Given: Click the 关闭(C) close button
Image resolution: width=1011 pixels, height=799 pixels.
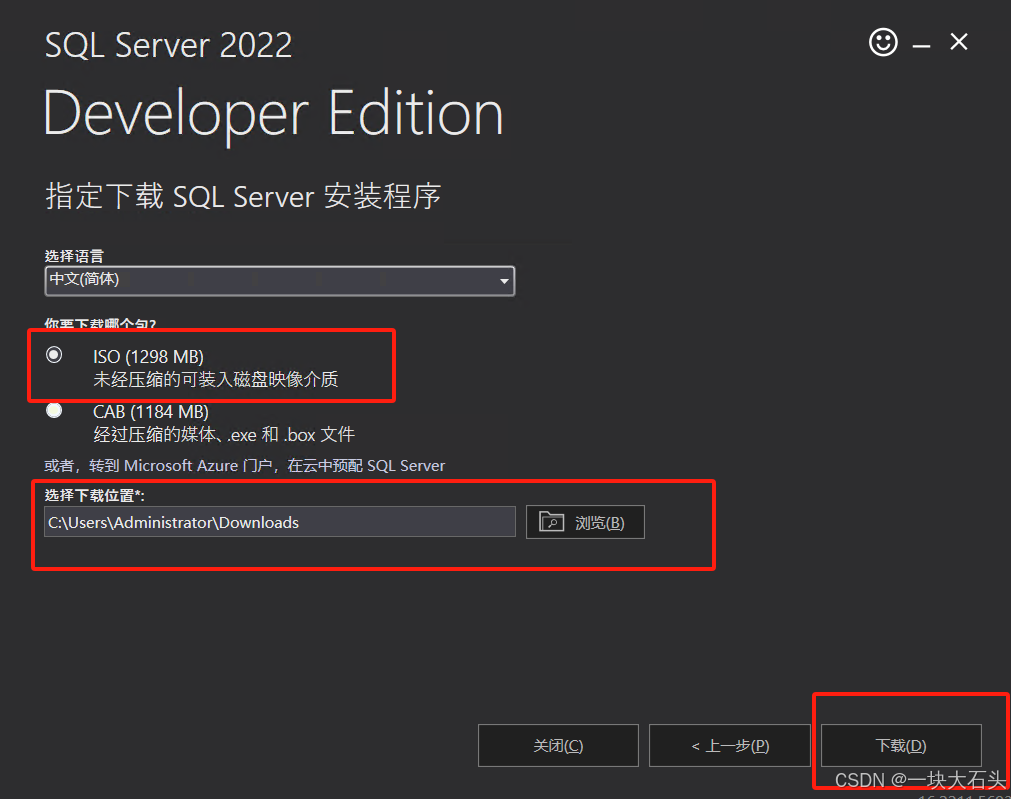Looking at the screenshot, I should 558,745.
